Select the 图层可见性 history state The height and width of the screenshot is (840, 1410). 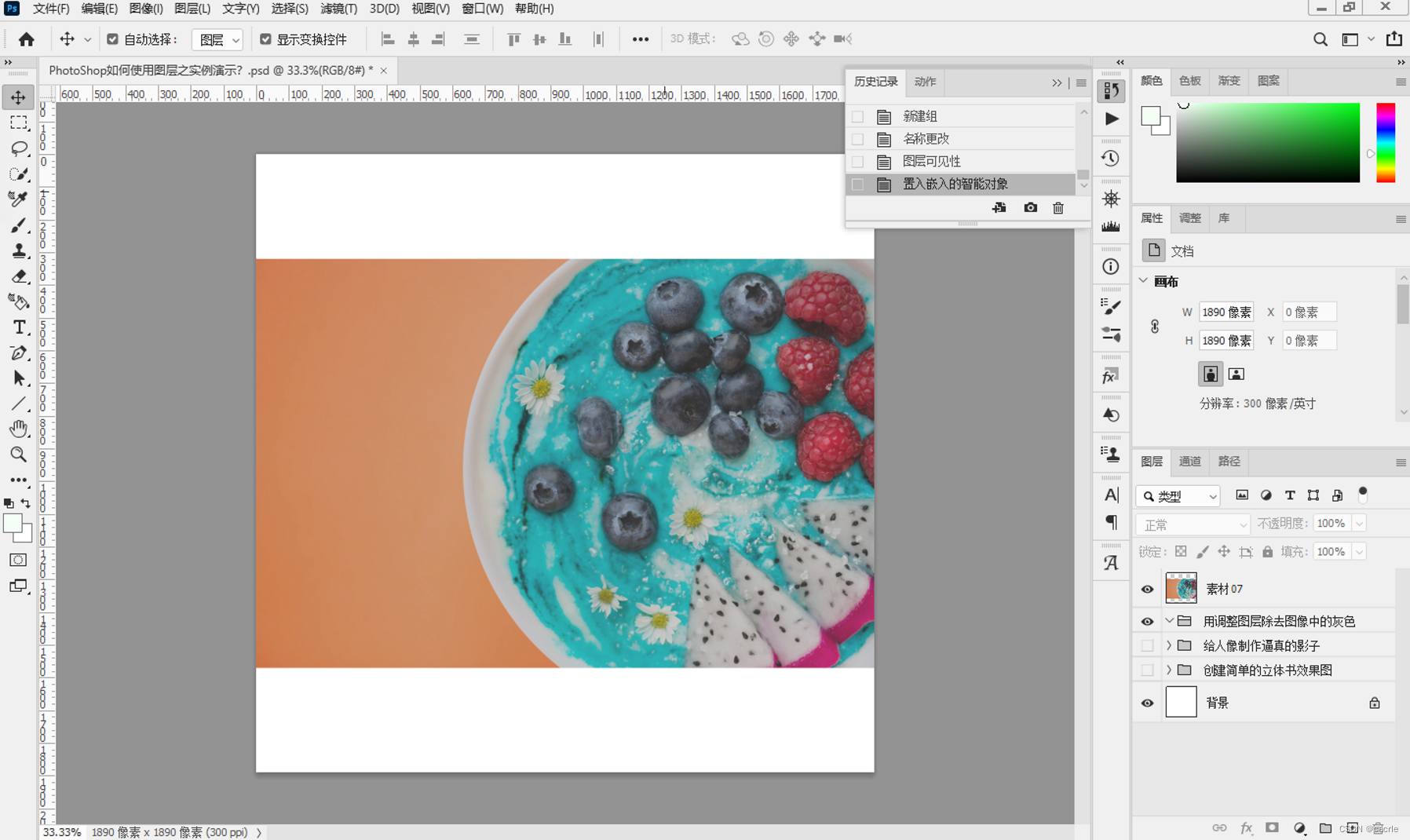(962, 162)
